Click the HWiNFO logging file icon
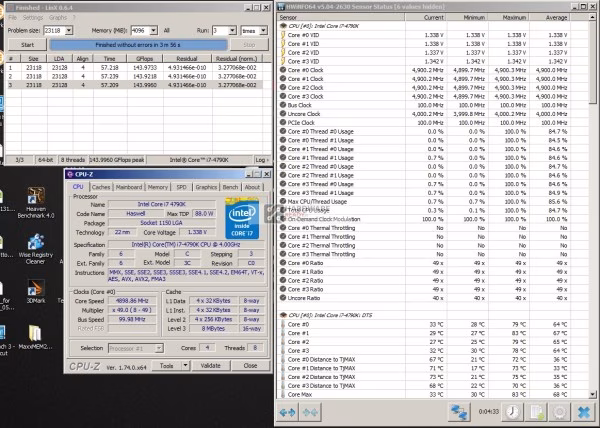The image size is (600, 428). [536, 412]
